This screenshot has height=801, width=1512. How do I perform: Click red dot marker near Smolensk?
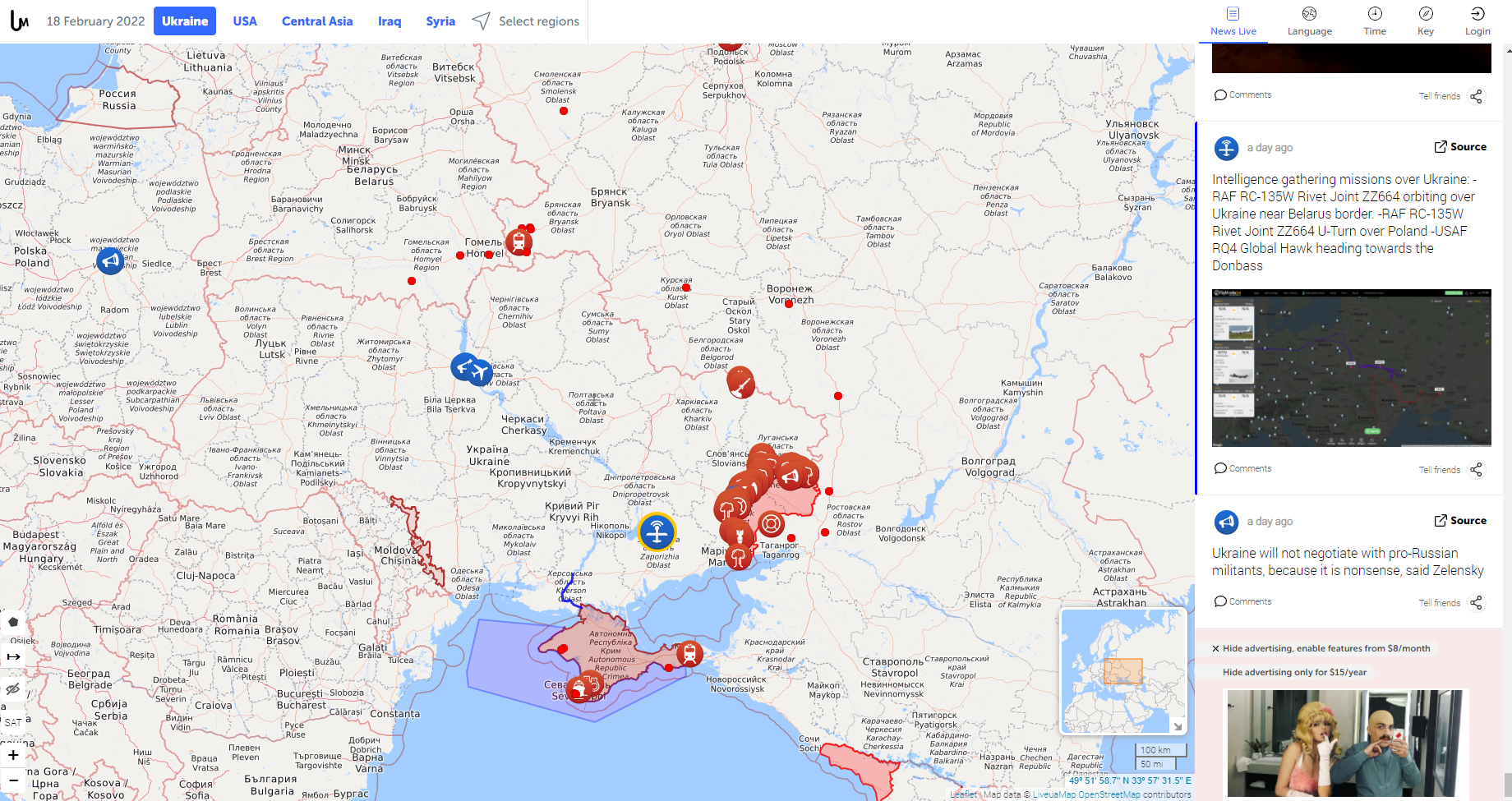tap(564, 111)
